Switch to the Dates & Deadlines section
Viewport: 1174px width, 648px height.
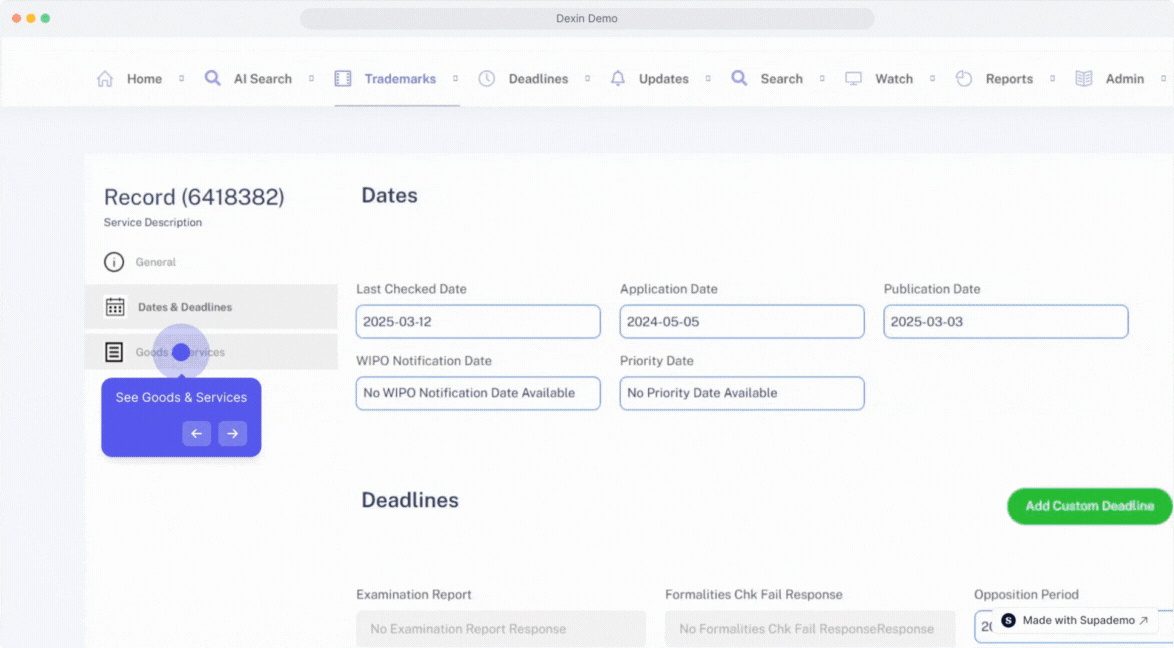point(185,307)
